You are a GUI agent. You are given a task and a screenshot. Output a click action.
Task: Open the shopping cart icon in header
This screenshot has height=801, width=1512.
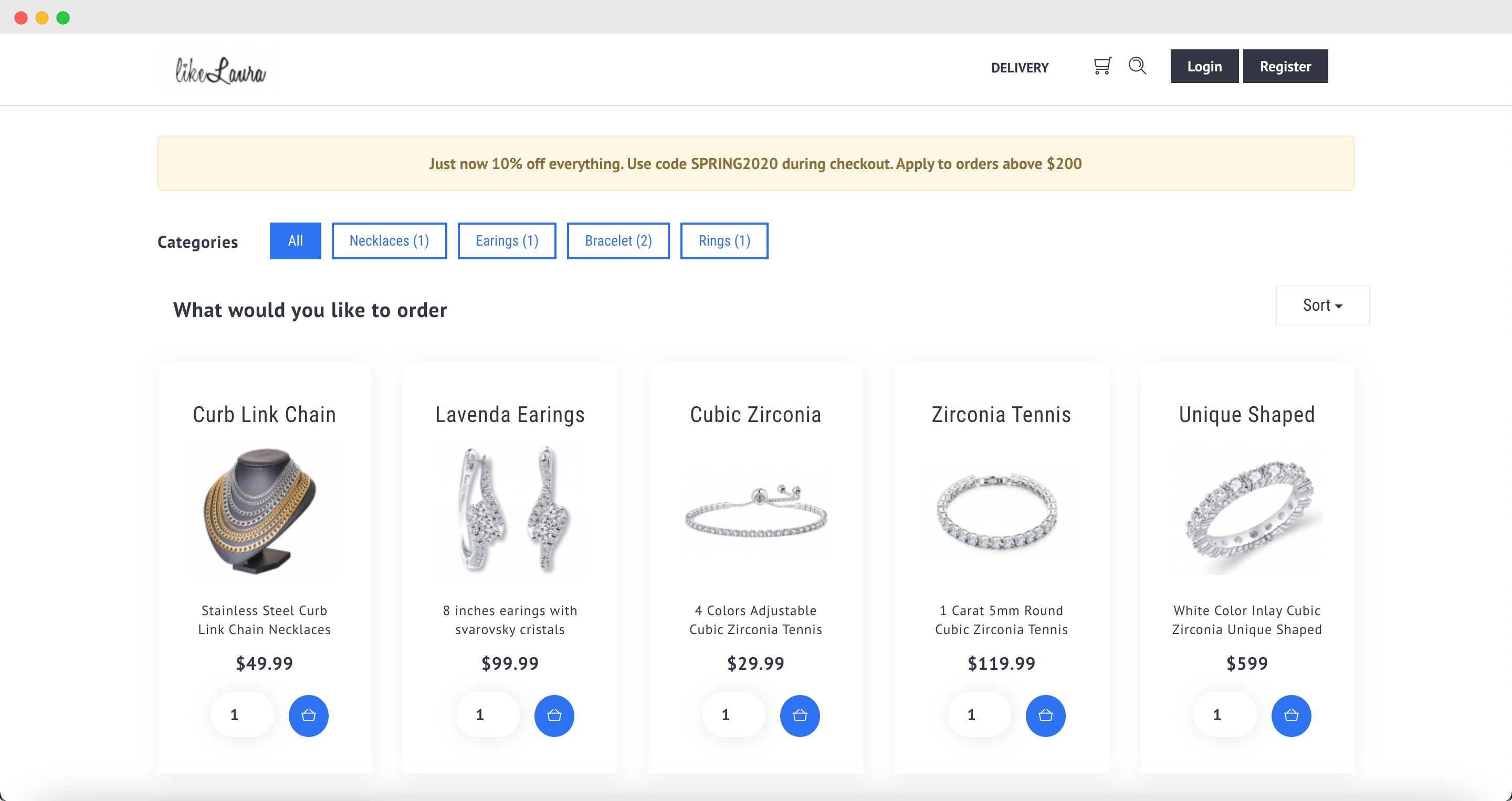[1102, 66]
